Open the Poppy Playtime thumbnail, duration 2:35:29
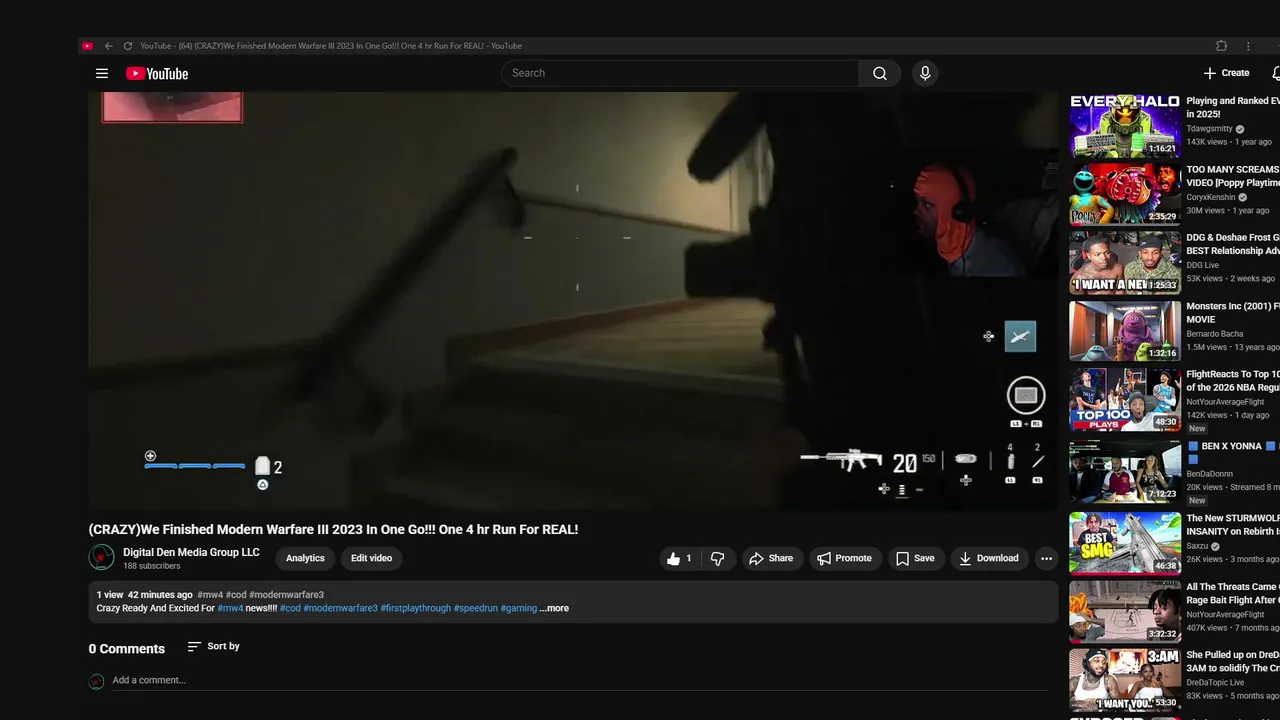The image size is (1280, 720). tap(1125, 194)
